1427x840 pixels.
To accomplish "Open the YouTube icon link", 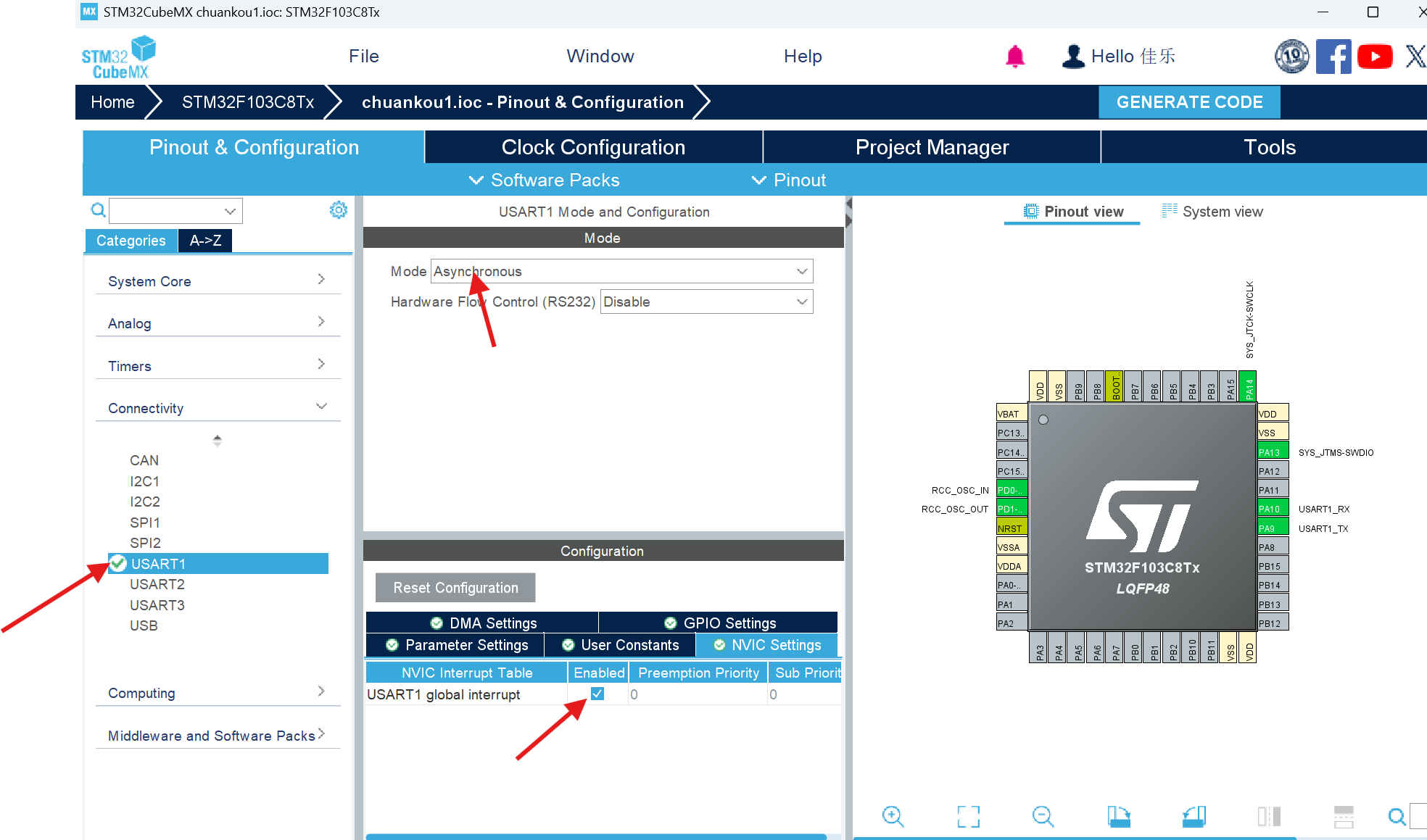I will tap(1375, 57).
